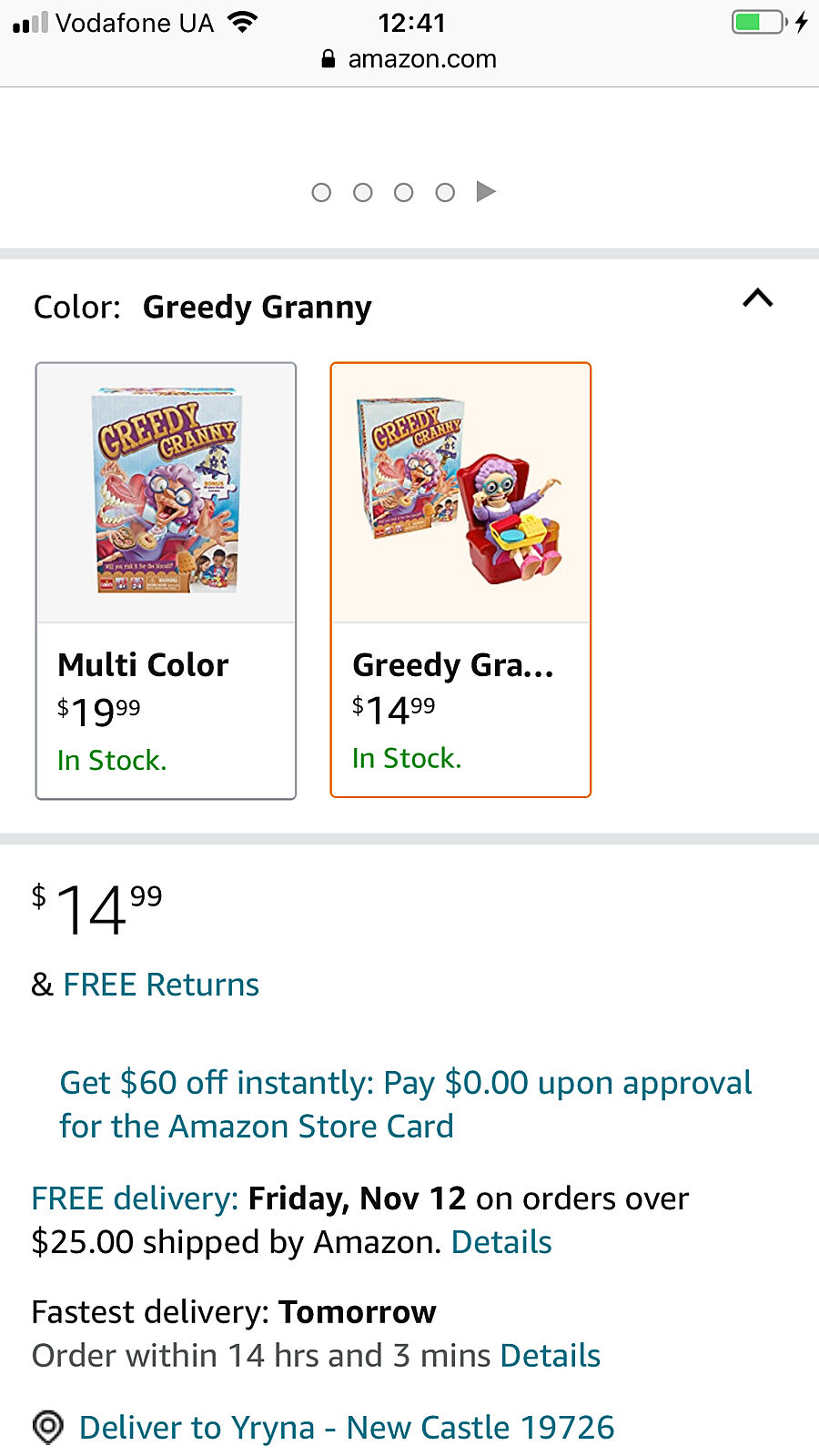Change the Deliver to Yryna address

pyautogui.click(x=347, y=1428)
